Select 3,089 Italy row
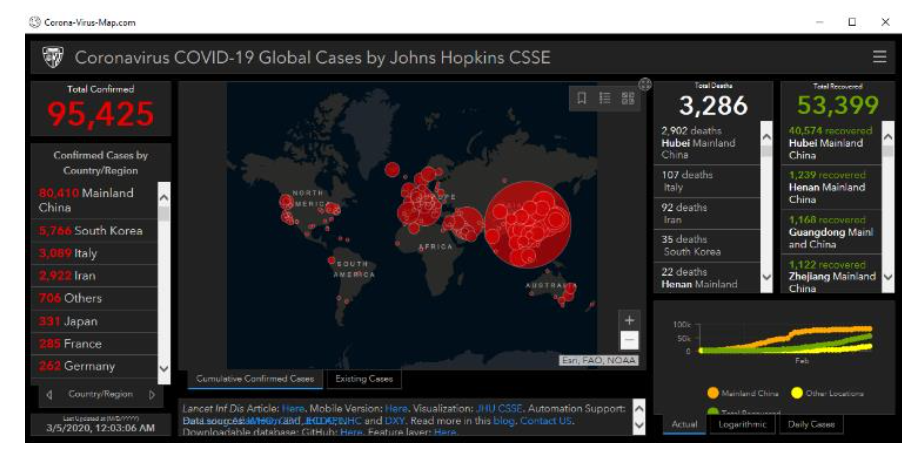The width and height of the screenshot is (920, 464). [94, 253]
